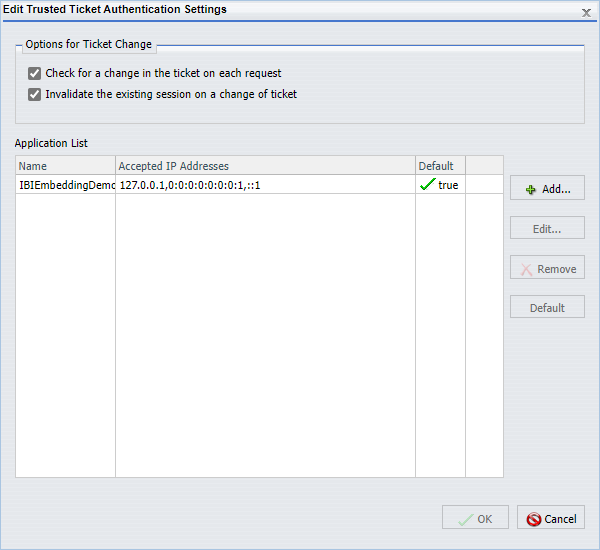Click the Remove button
The height and width of the screenshot is (550, 600).
[547, 268]
